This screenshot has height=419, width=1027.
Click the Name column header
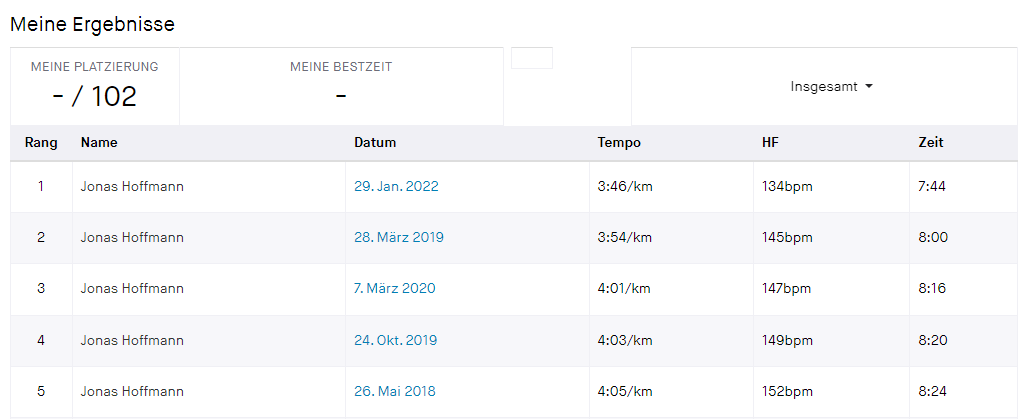99,143
